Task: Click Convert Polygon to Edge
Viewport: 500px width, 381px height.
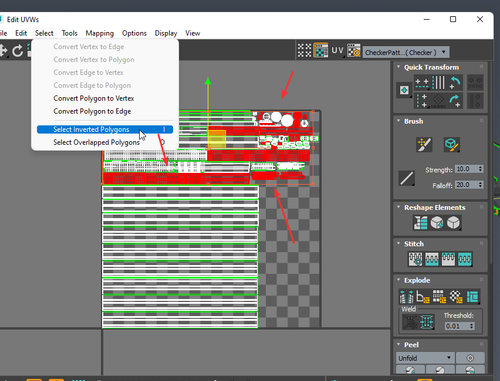Action: tap(92, 111)
